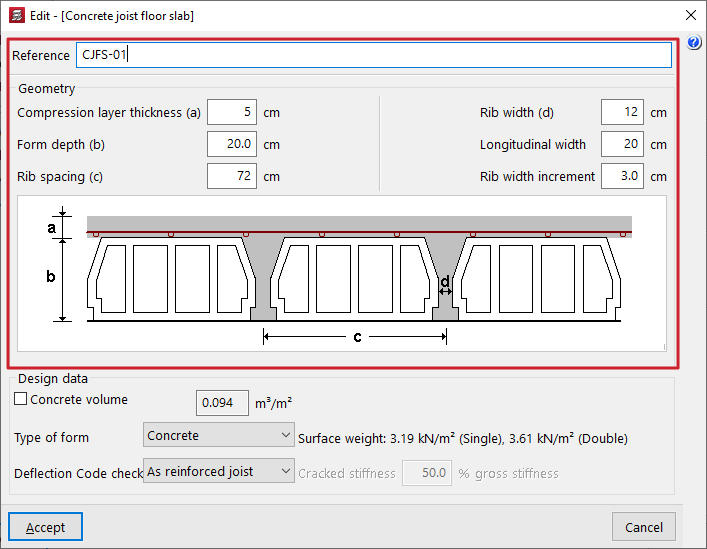
Task: Open the Type of form dropdown
Action: pos(218,435)
